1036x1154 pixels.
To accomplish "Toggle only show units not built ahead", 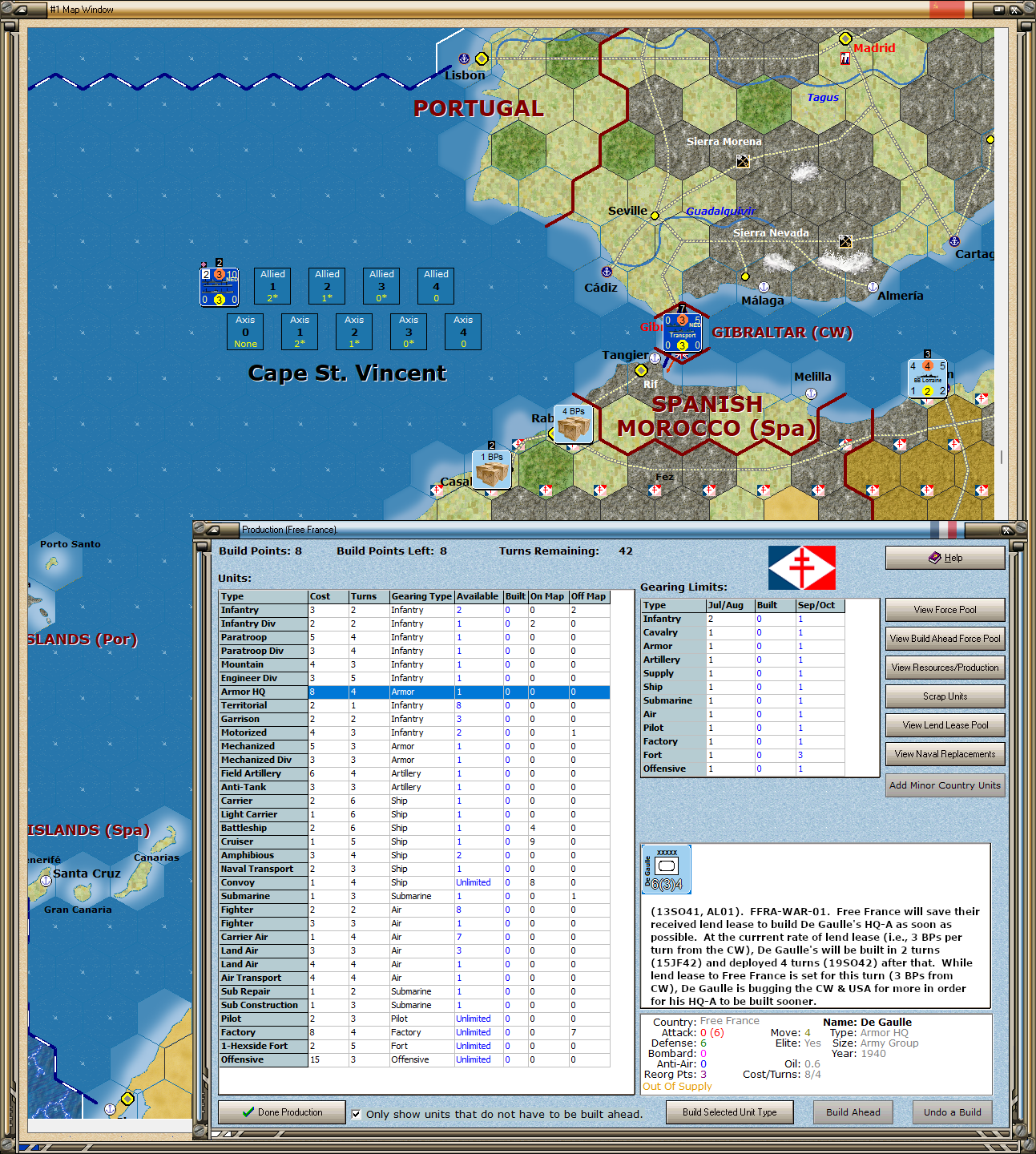I will tap(357, 1114).
